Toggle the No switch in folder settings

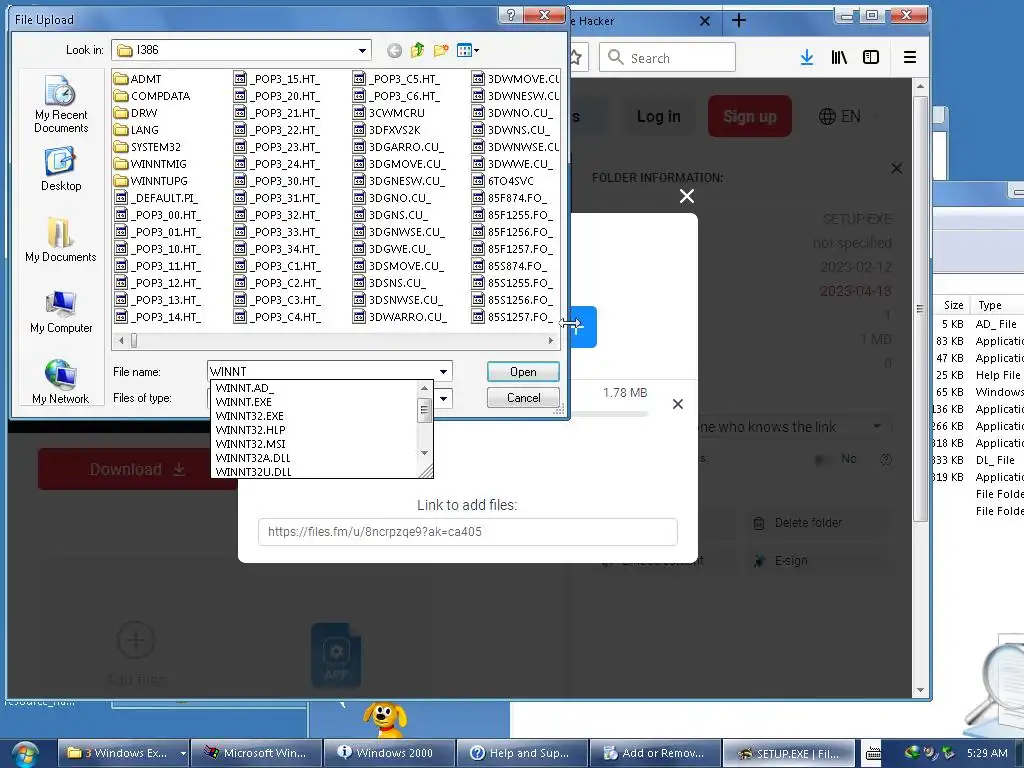pos(822,459)
